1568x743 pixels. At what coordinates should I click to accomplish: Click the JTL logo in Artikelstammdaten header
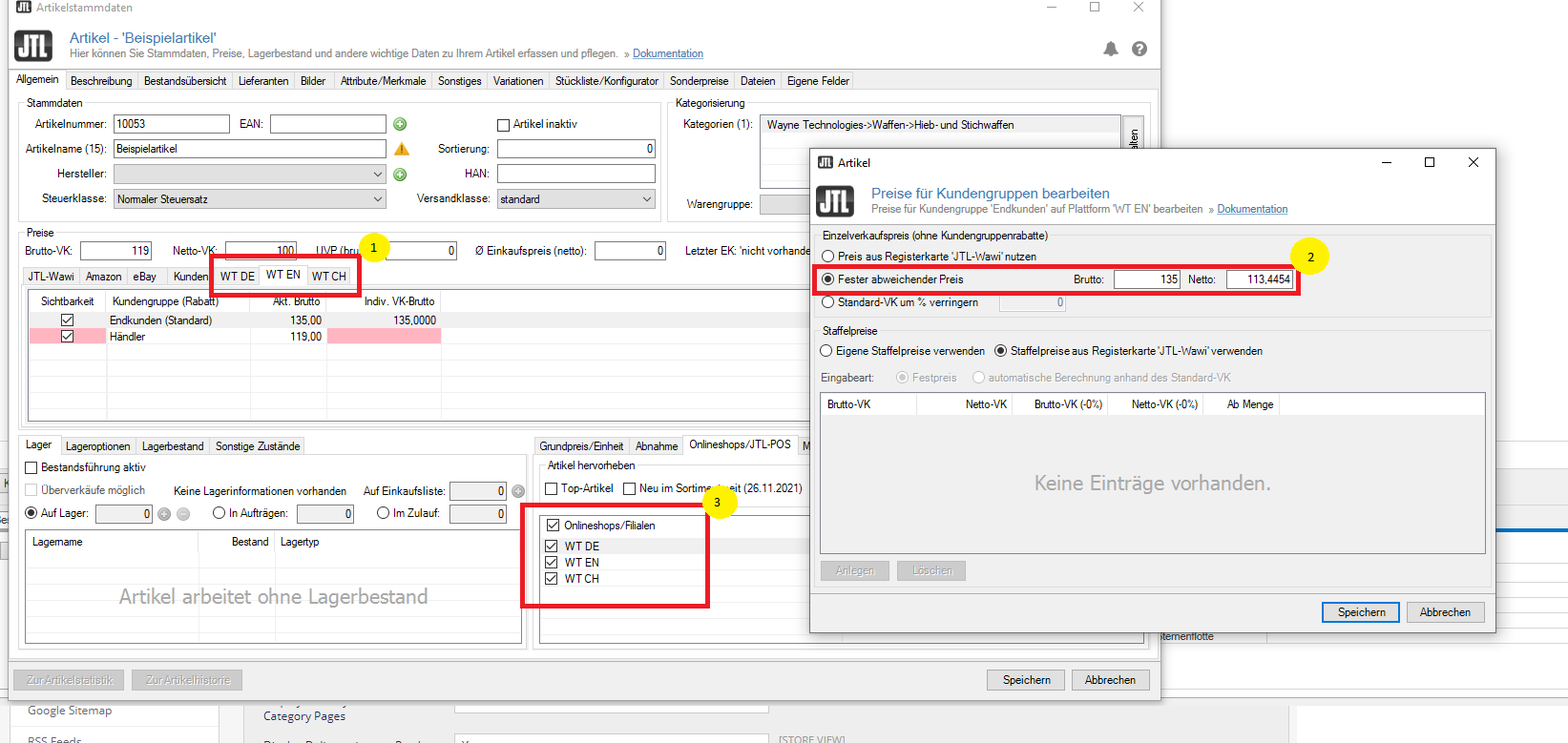coord(33,46)
